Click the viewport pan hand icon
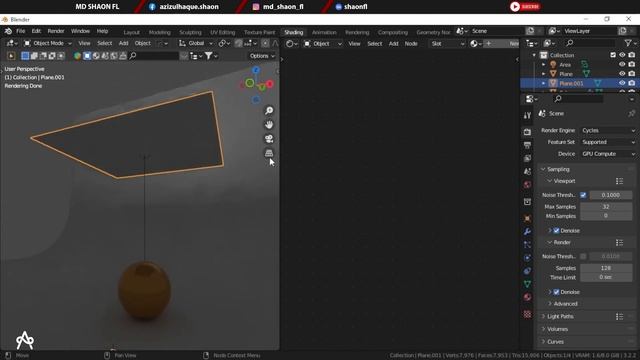The width and height of the screenshot is (640, 360). point(269,124)
